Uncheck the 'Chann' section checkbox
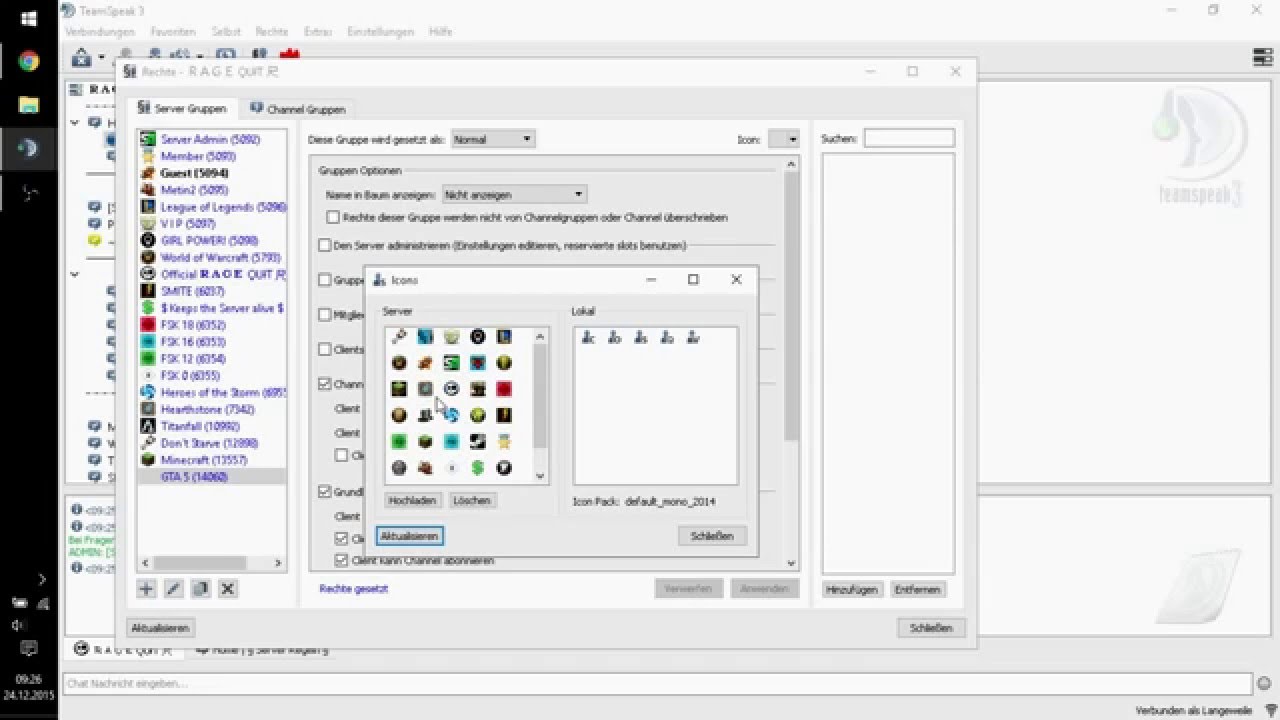 tap(325, 383)
